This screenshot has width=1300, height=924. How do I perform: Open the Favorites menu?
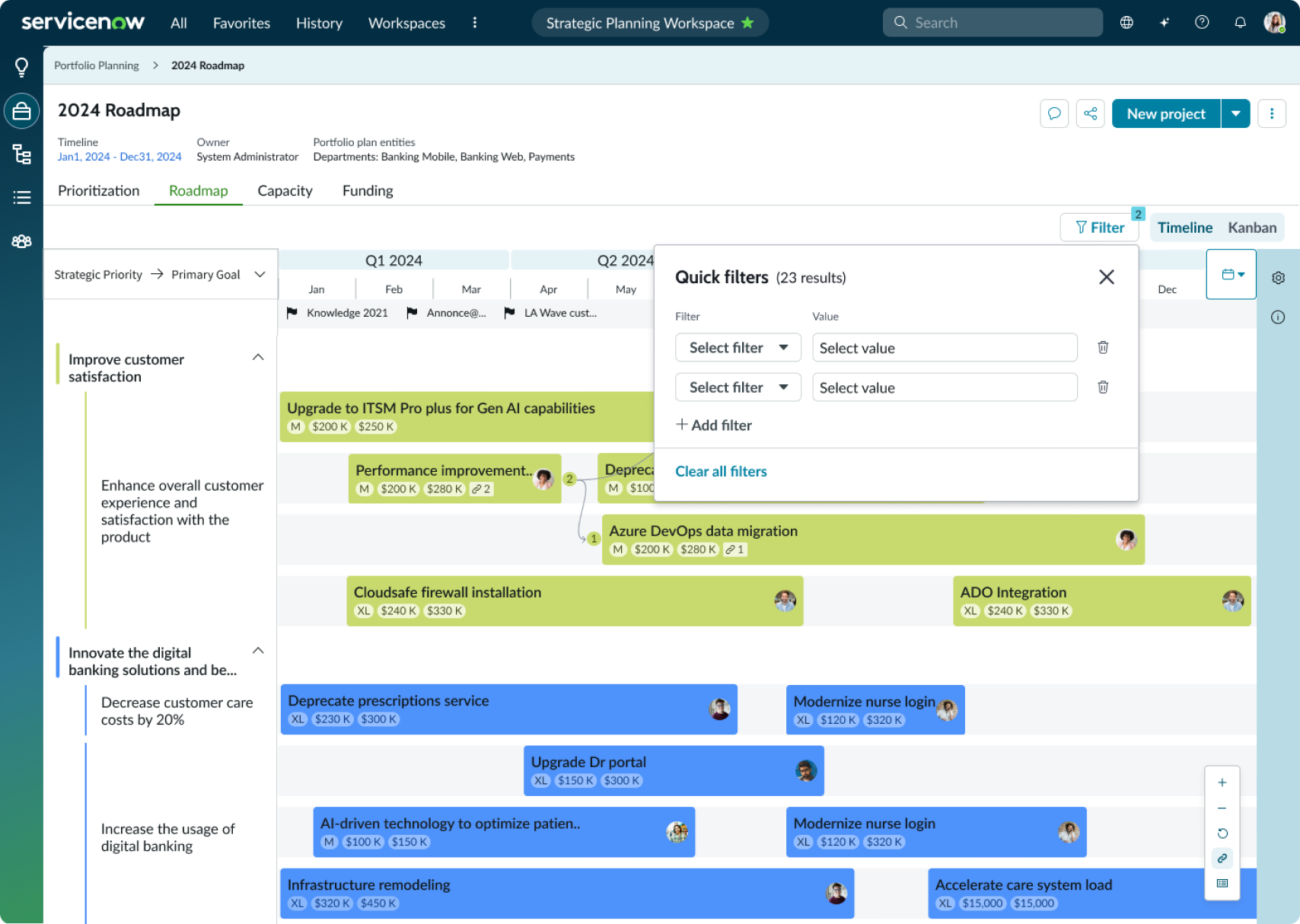coord(241,23)
